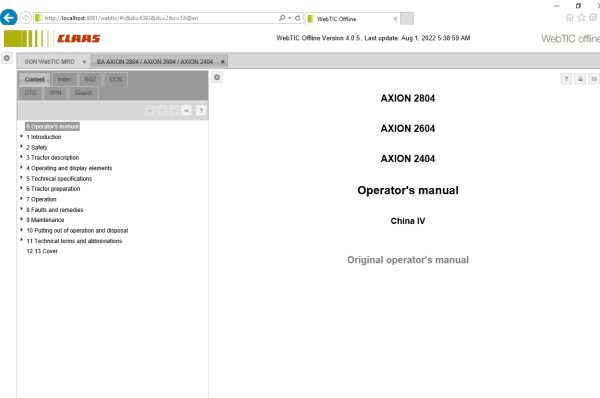Click the browser Home icon
This screenshot has width=600, height=398.
569,18
